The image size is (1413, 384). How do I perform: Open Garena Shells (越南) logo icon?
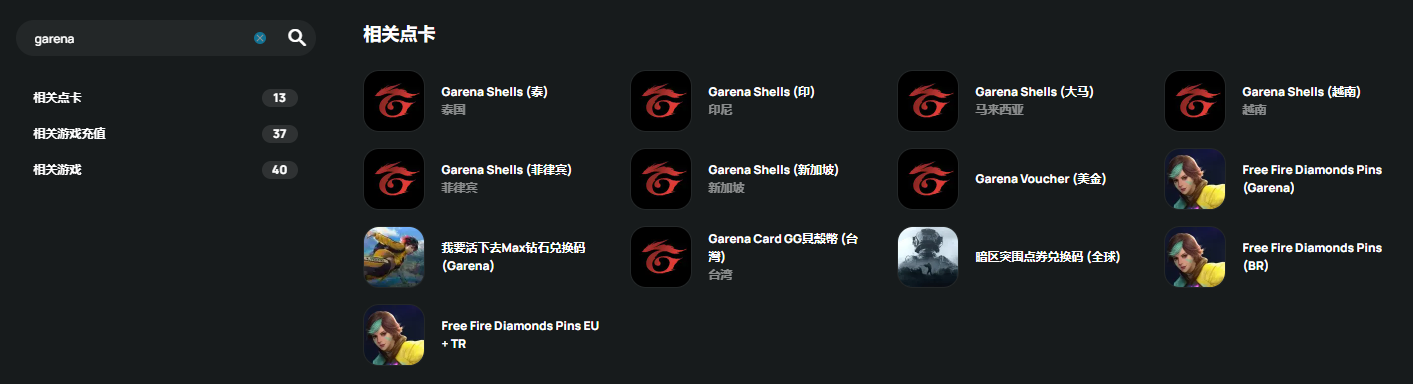1195,101
